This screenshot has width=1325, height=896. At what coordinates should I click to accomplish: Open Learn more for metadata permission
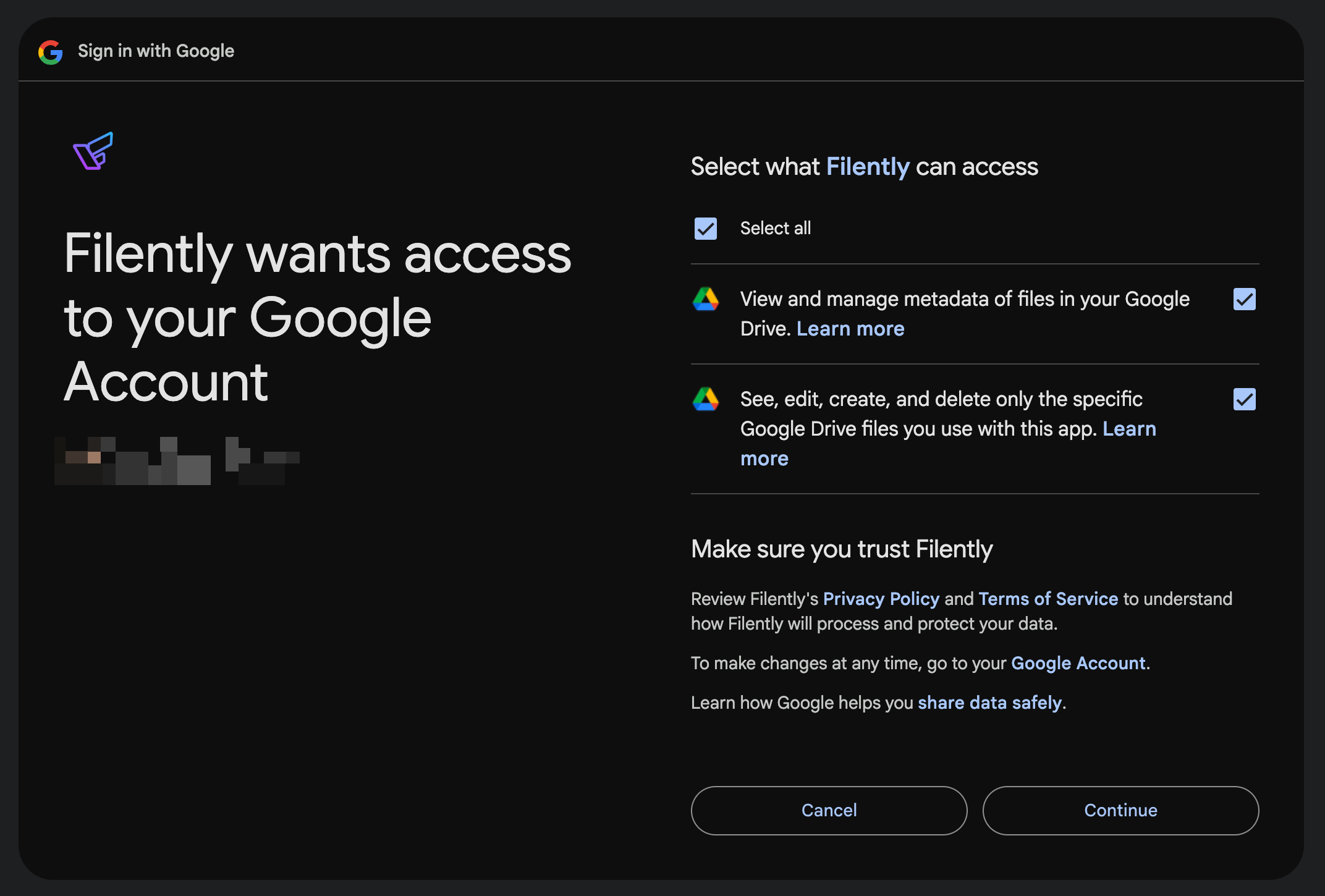[x=850, y=329]
